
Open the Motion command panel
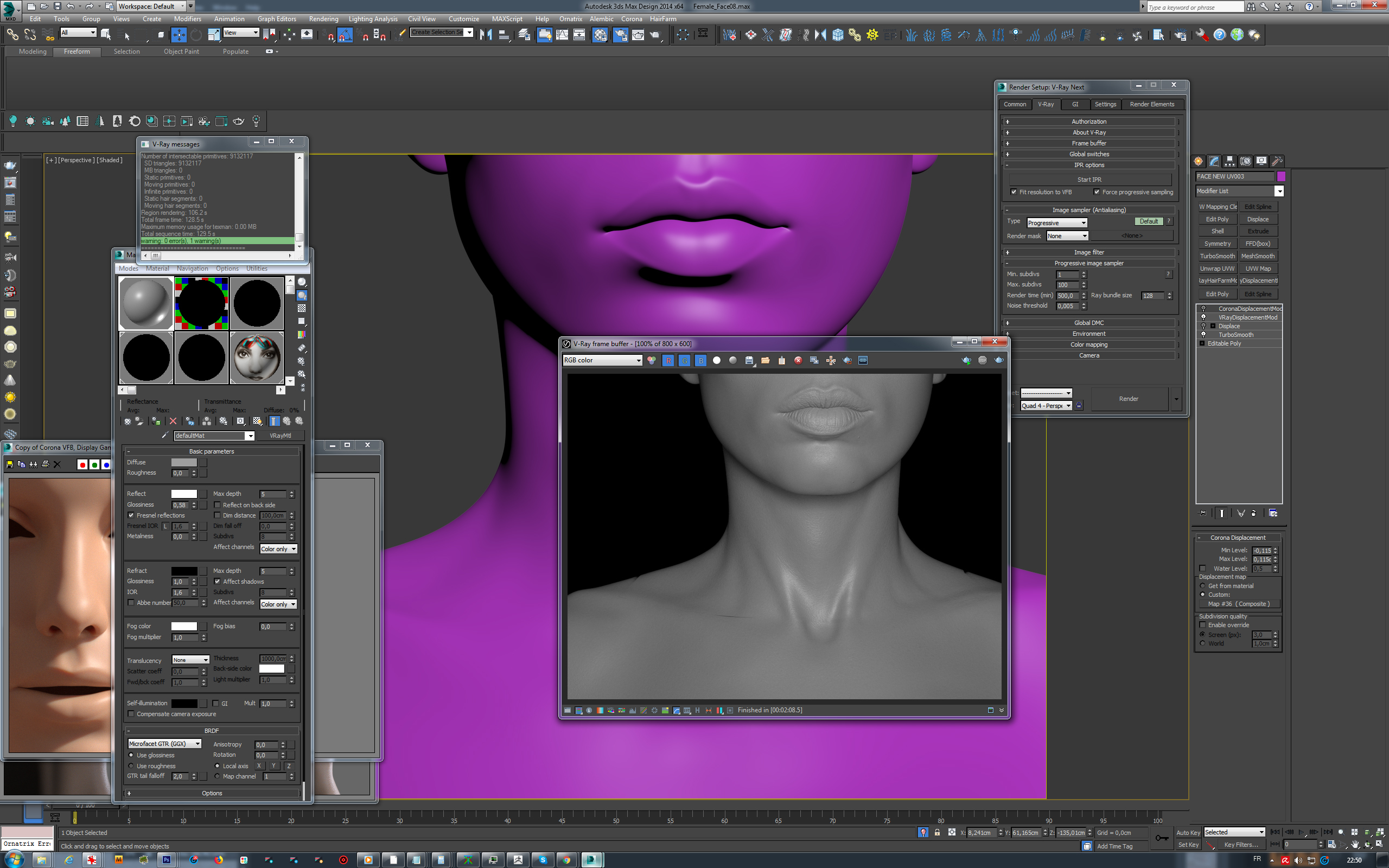coord(1246,161)
